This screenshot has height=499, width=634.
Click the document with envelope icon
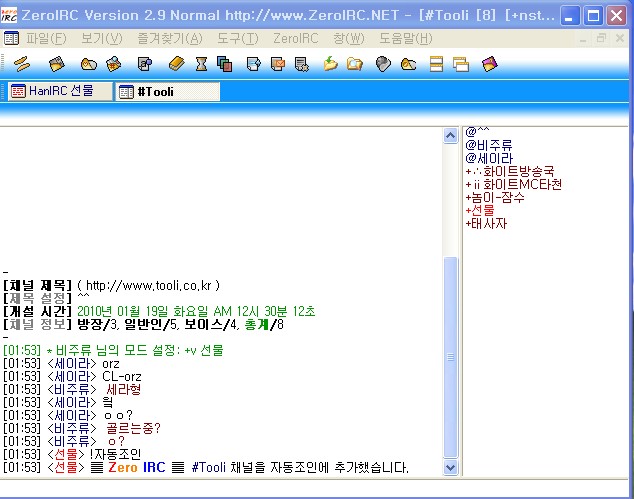click(278, 64)
